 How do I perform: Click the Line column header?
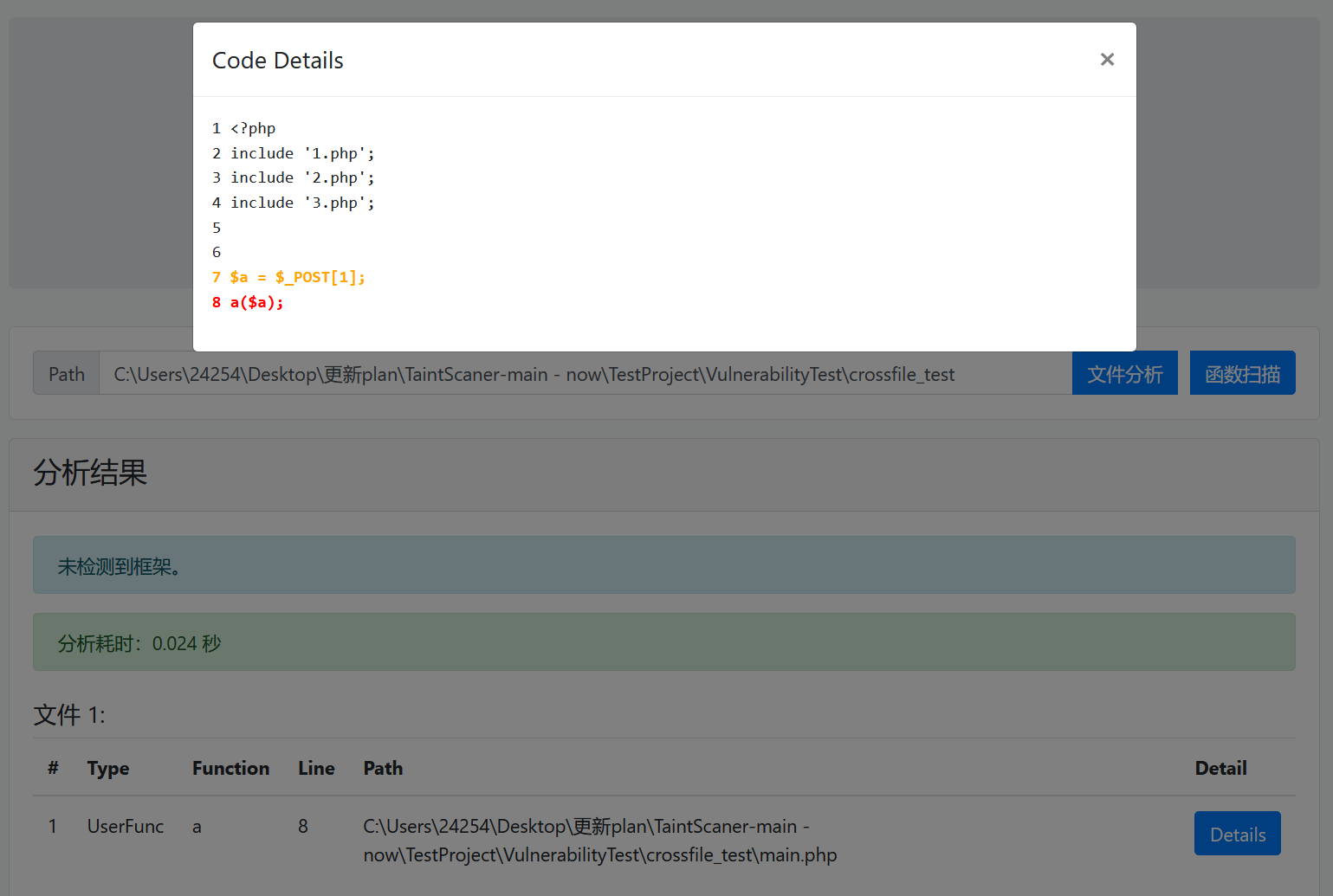[316, 768]
